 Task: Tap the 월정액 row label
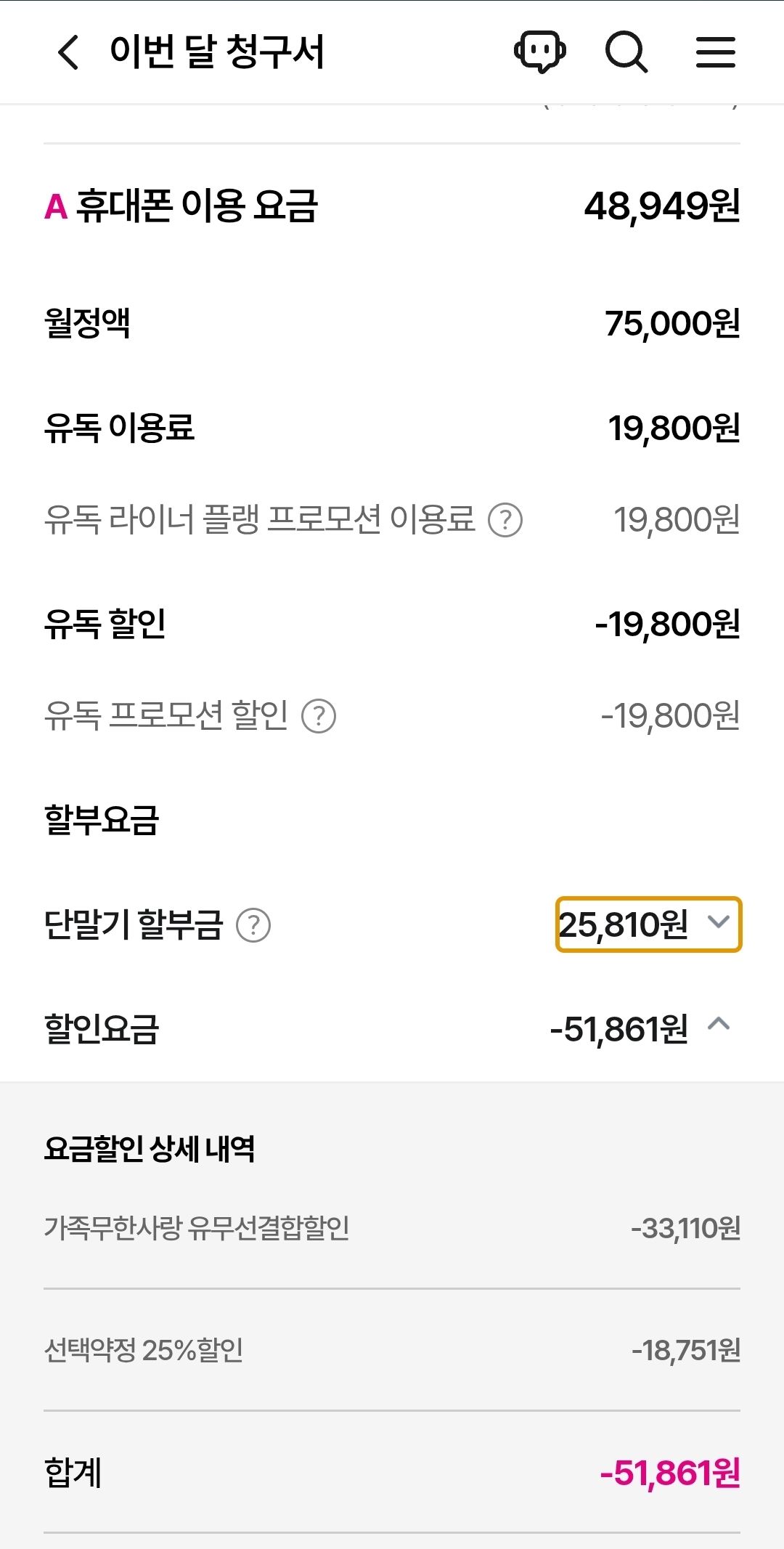(87, 323)
